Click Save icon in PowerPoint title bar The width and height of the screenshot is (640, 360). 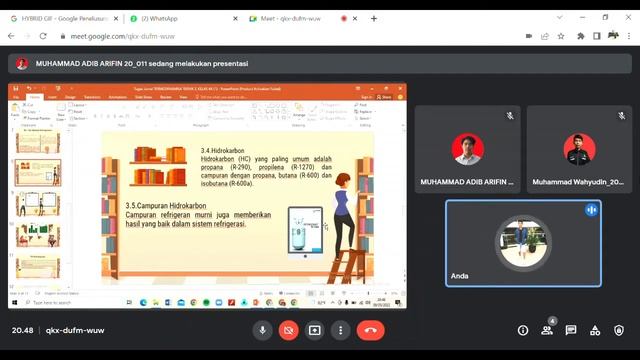coord(16,89)
